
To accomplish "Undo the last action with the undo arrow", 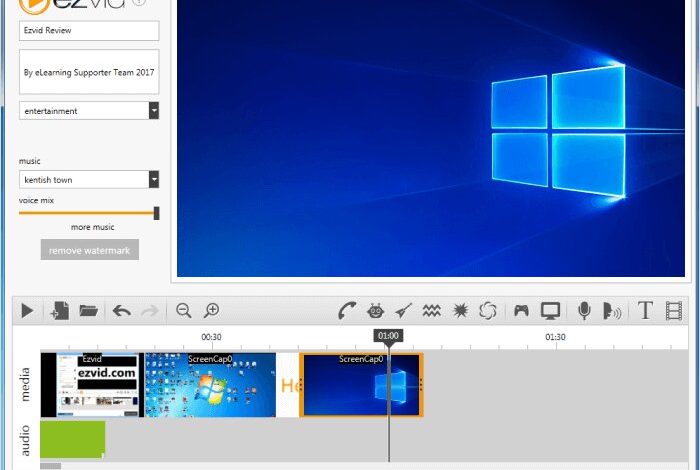I will 121,311.
